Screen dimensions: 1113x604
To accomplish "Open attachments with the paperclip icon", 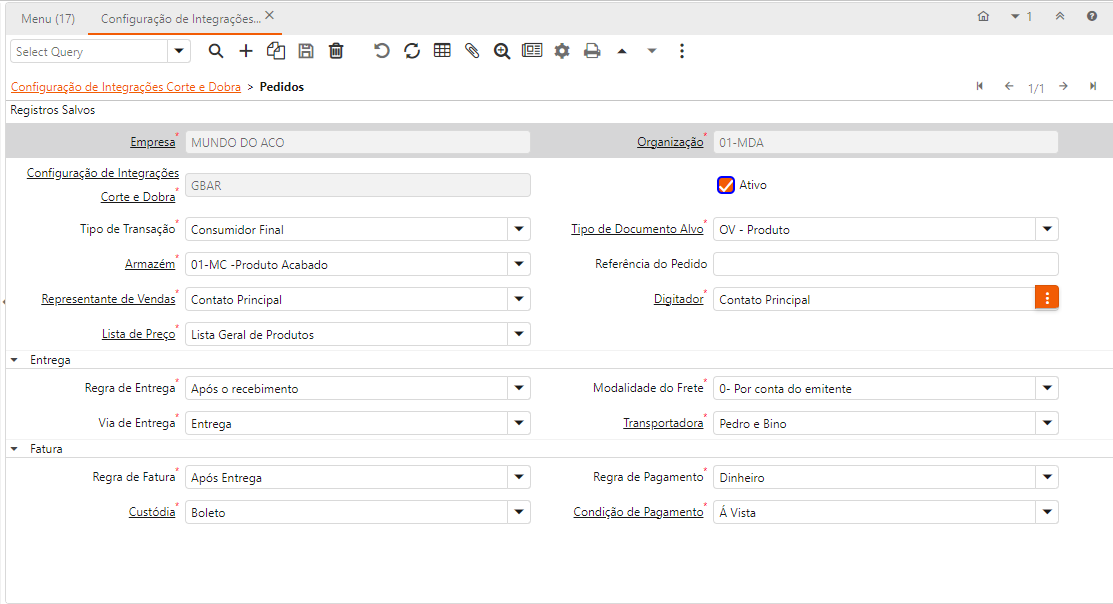I will 472,51.
